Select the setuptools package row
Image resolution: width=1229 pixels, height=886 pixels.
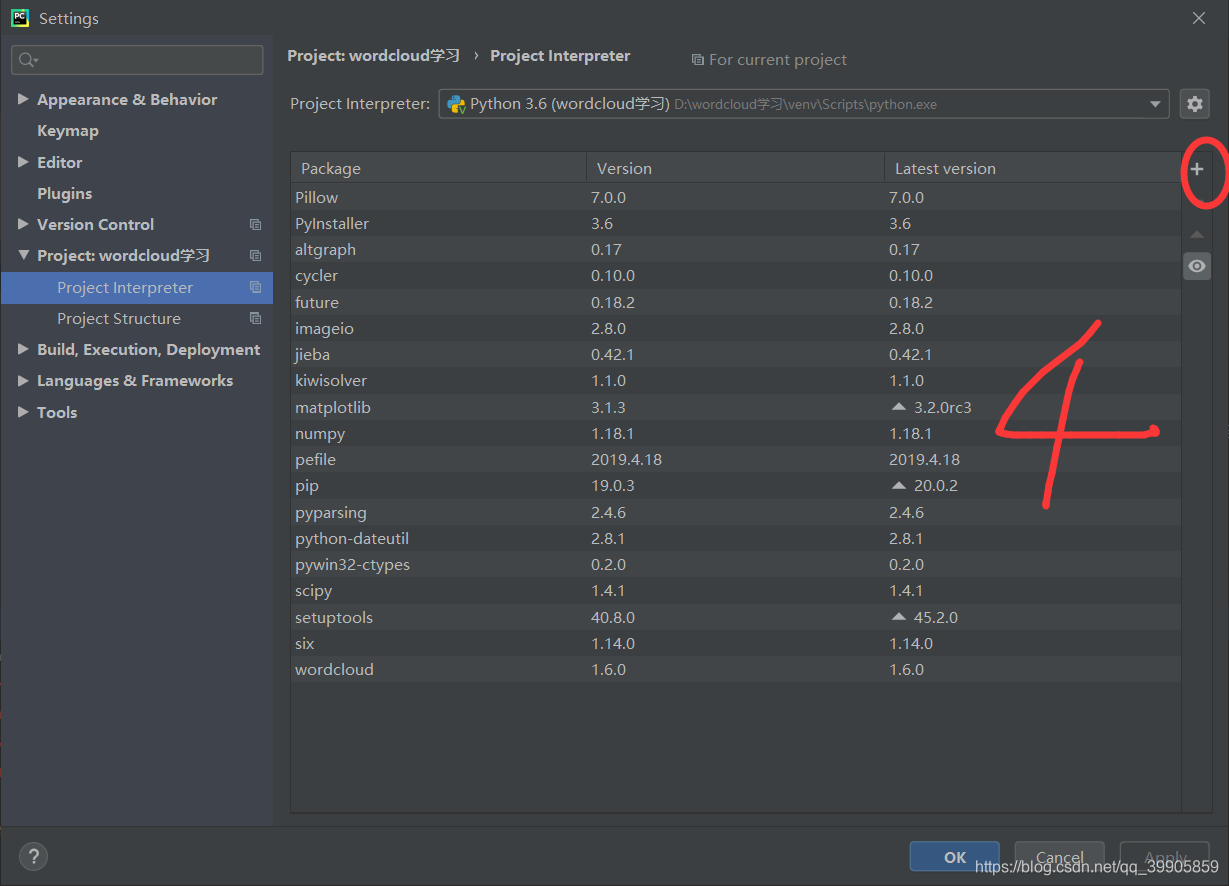pos(735,617)
